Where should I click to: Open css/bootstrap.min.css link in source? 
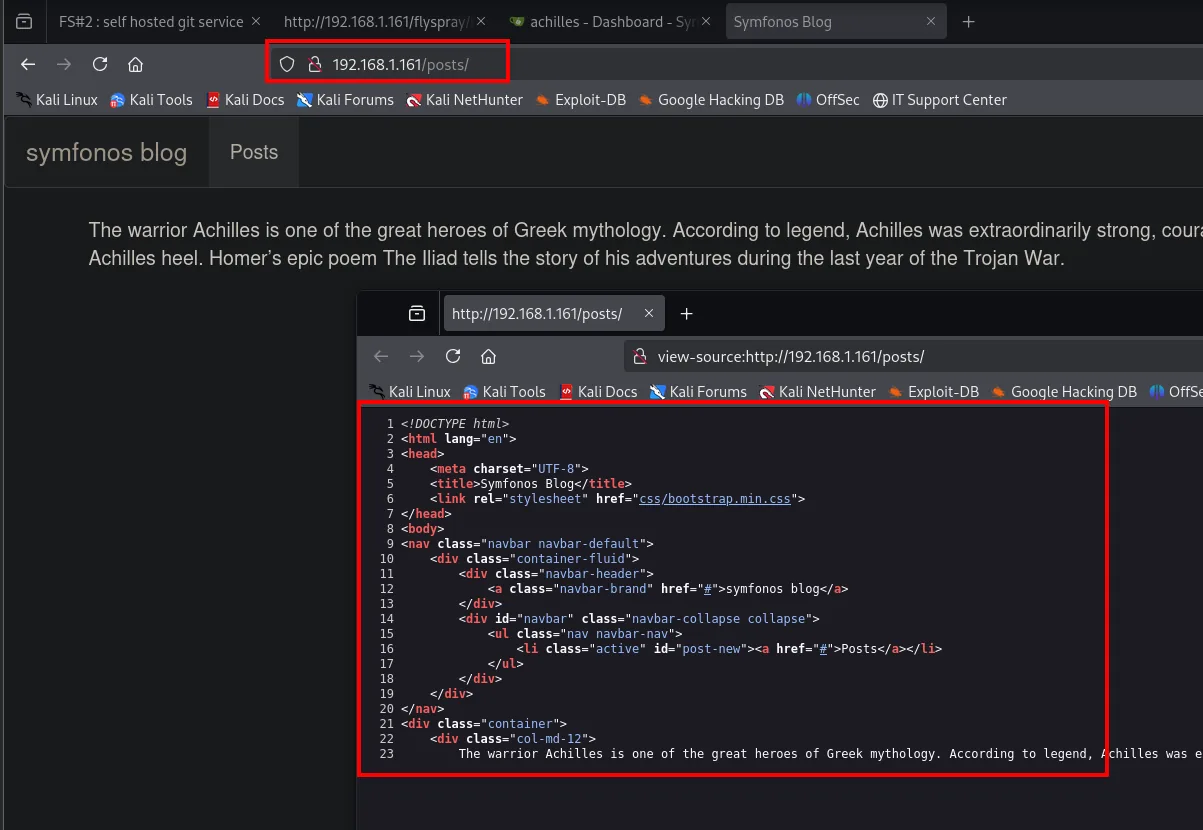click(715, 499)
